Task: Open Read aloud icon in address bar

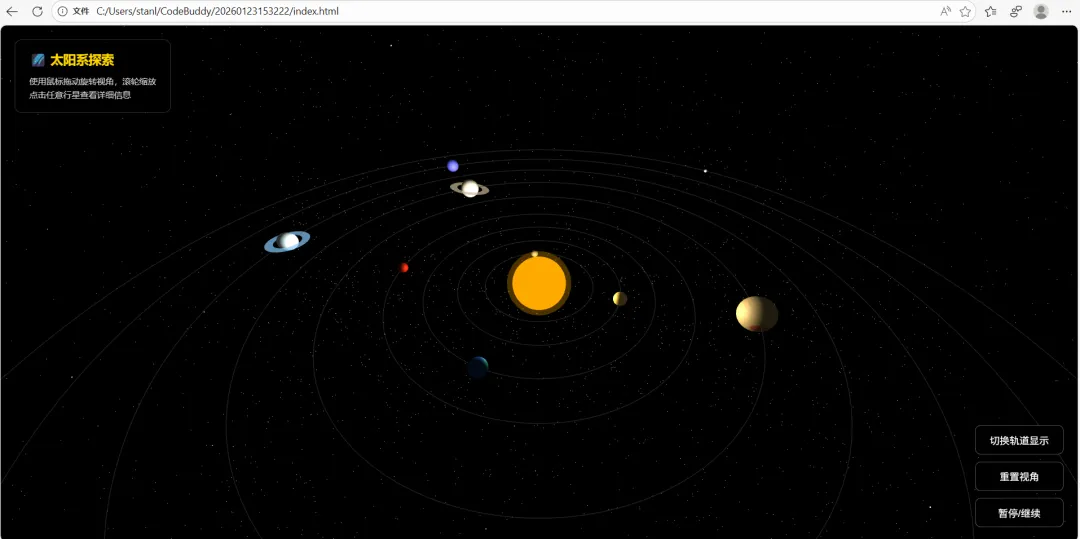Action: click(946, 12)
